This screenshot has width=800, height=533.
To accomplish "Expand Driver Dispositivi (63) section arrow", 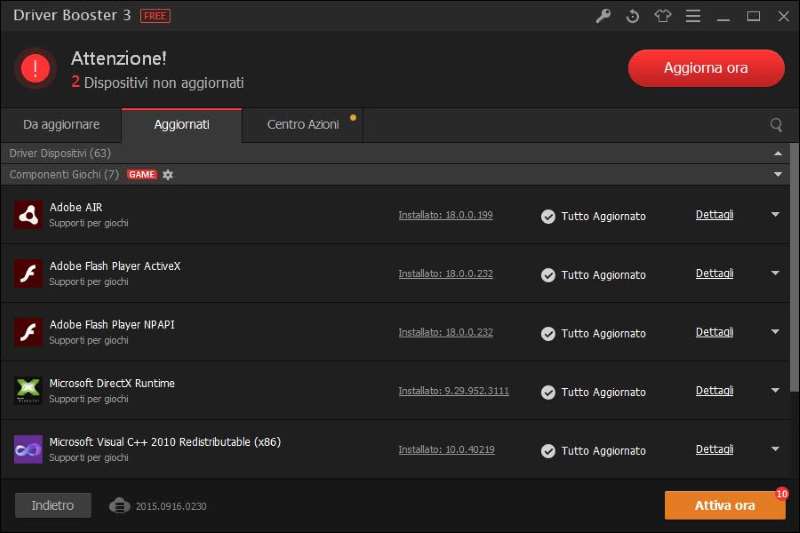I will tap(778, 153).
